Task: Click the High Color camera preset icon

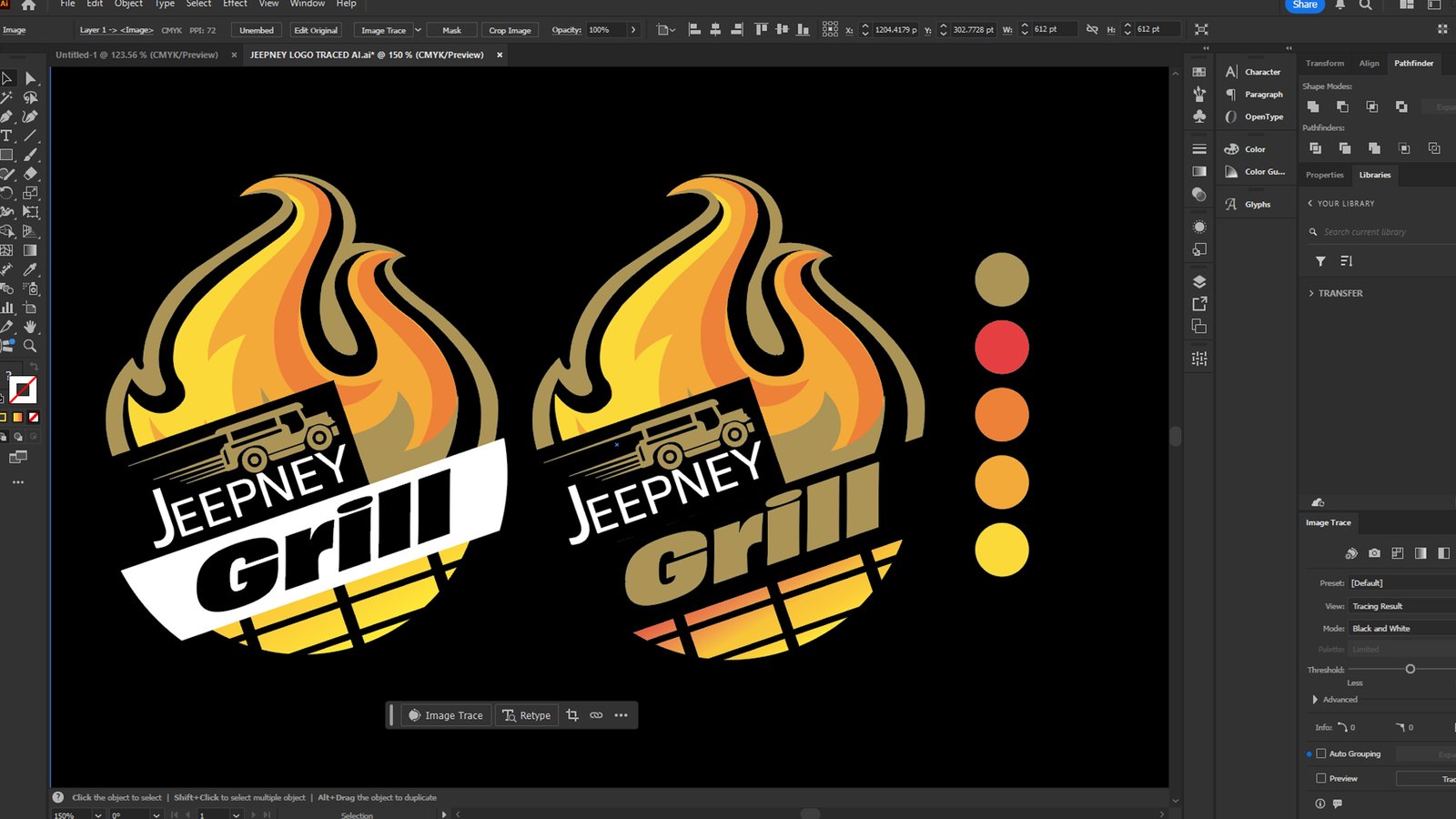Action: tap(1374, 552)
